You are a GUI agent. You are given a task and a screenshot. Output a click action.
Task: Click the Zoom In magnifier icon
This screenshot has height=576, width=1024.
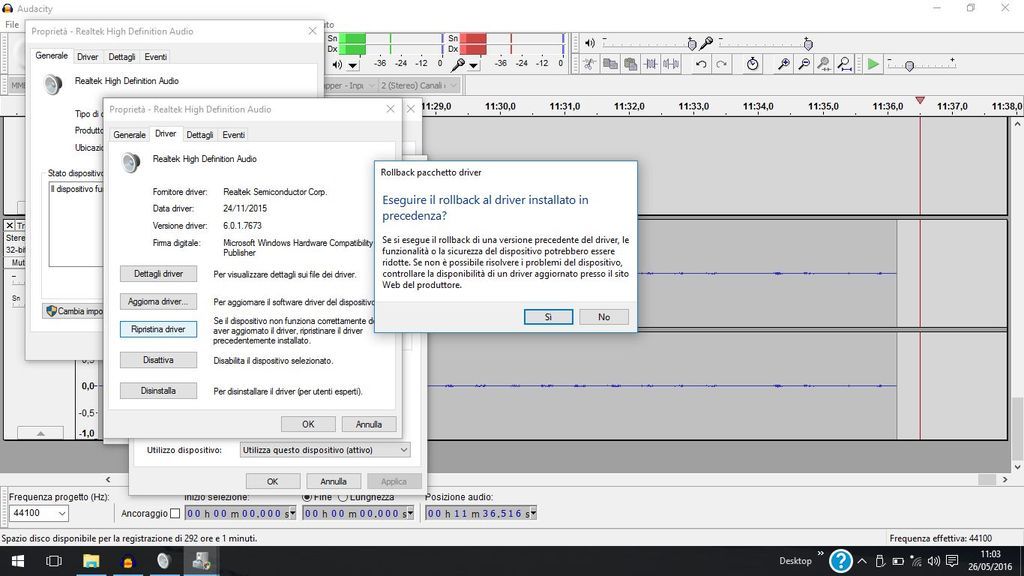[785, 64]
